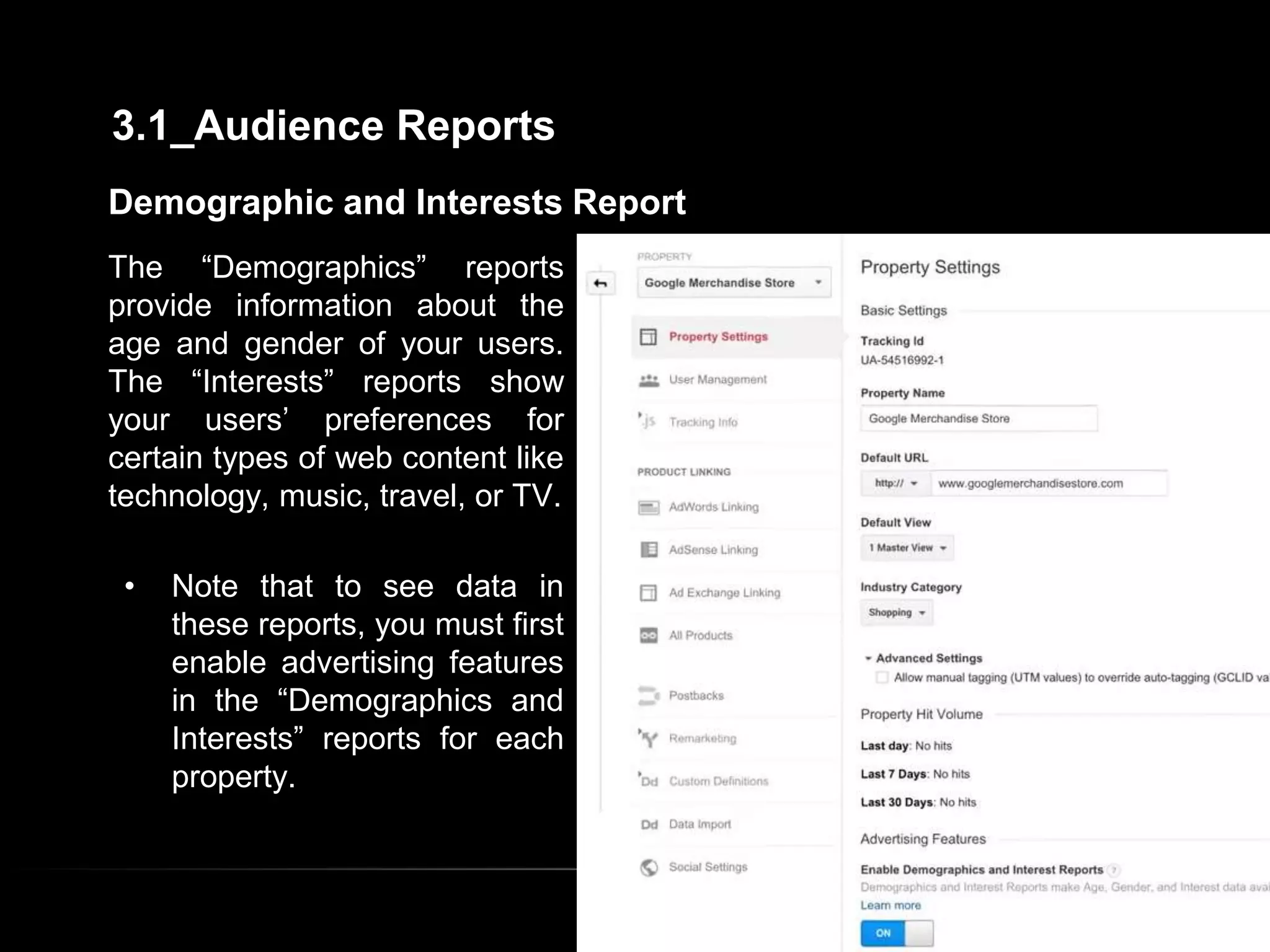Click the Default URL text field
1270x952 pixels.
tap(1049, 483)
